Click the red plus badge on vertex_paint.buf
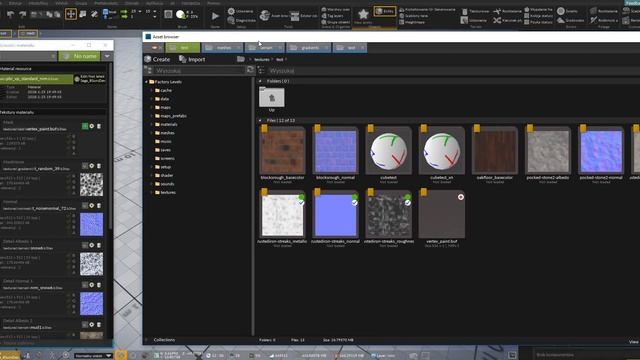Image resolution: width=640 pixels, height=360 pixels. 461,197
